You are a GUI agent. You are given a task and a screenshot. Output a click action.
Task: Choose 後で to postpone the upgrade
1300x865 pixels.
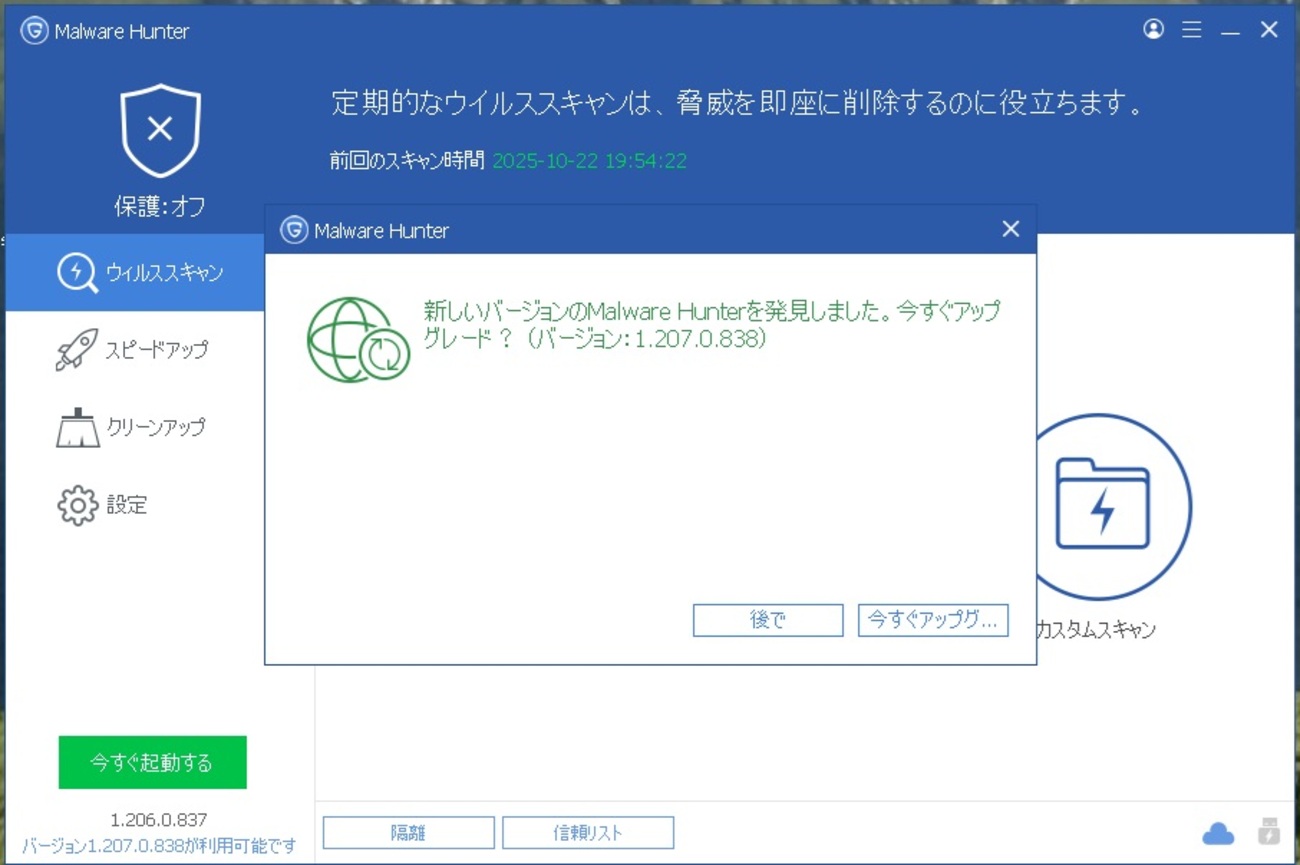coord(768,620)
